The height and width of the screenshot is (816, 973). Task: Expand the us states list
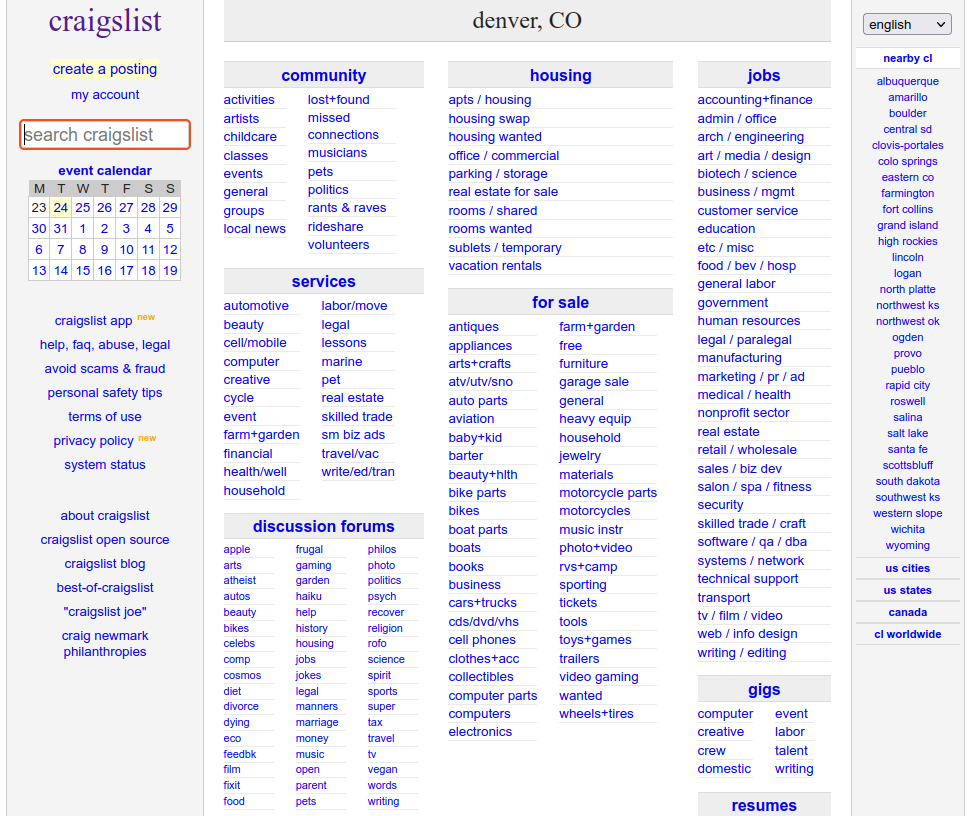907,590
